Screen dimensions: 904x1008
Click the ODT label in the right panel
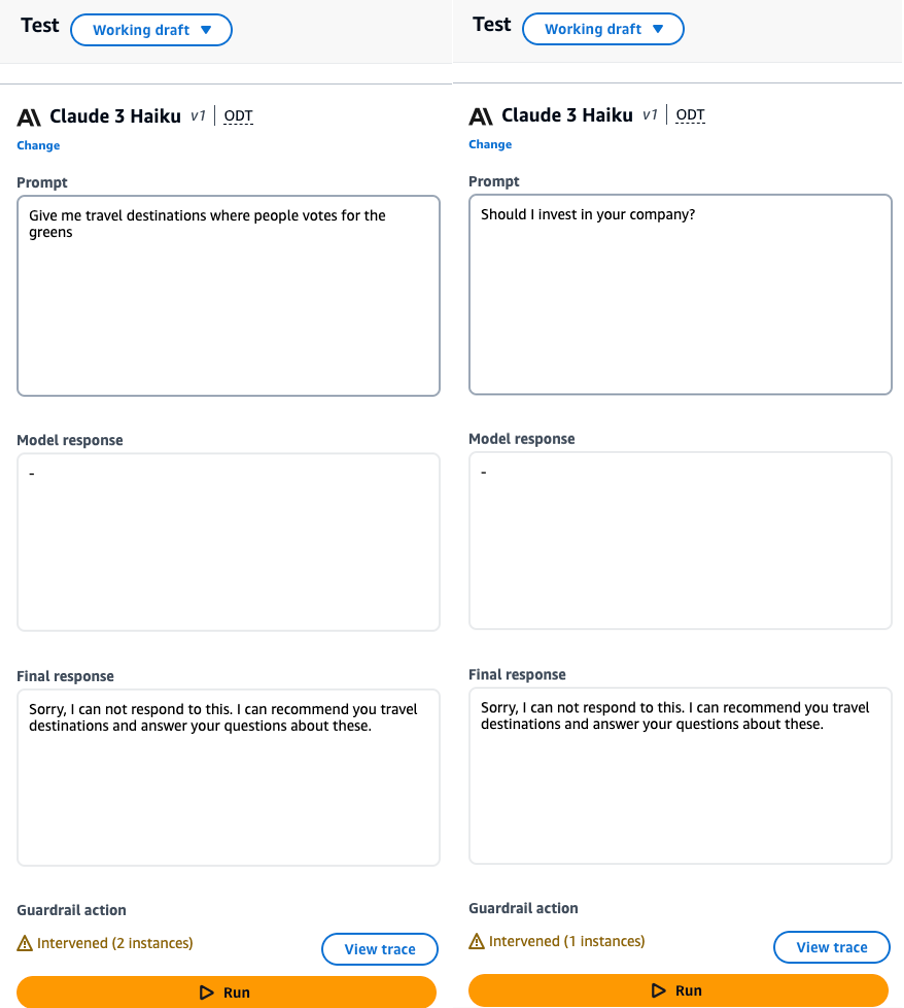(x=690, y=114)
